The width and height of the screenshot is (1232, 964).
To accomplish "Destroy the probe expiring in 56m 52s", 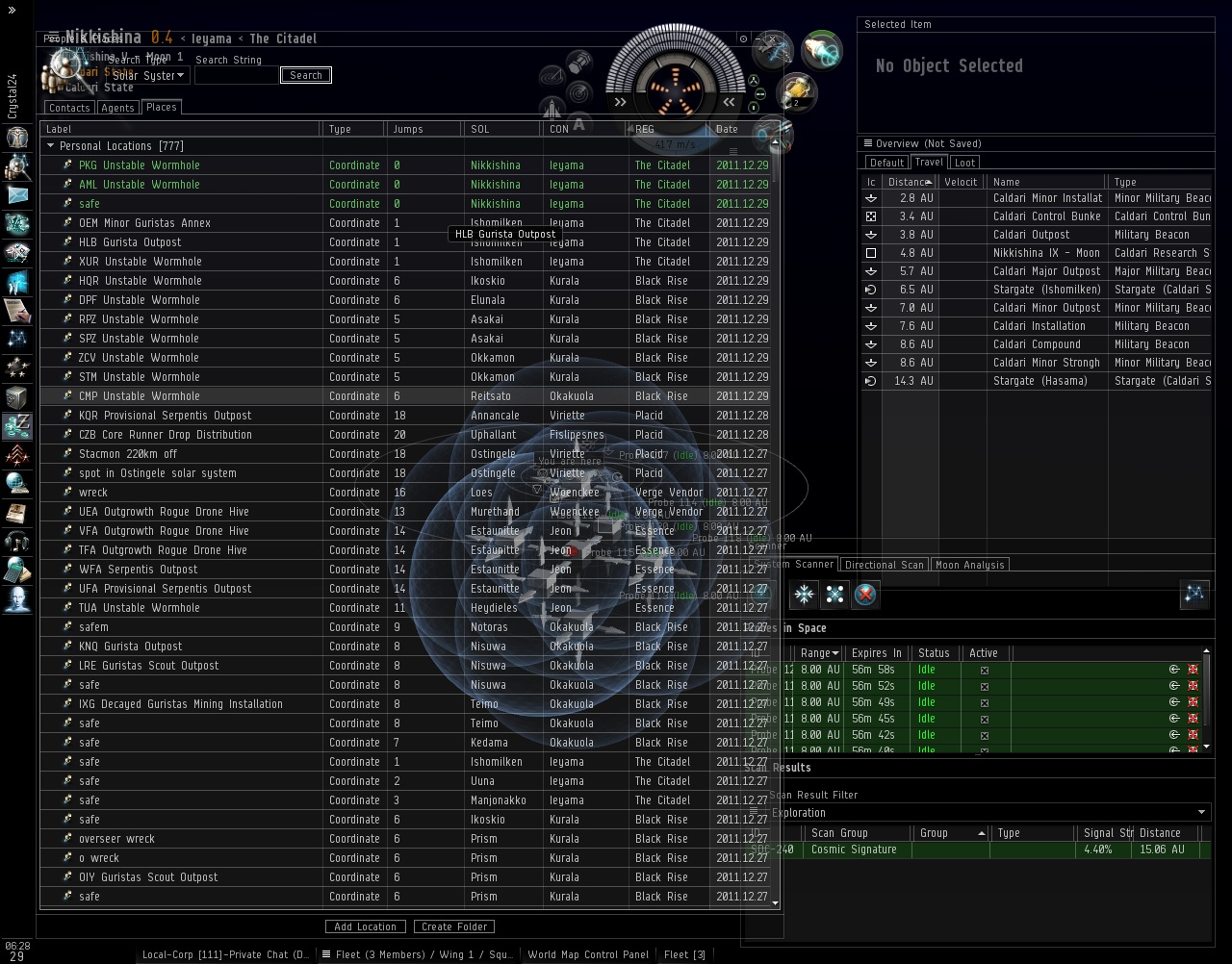I will 1193,686.
